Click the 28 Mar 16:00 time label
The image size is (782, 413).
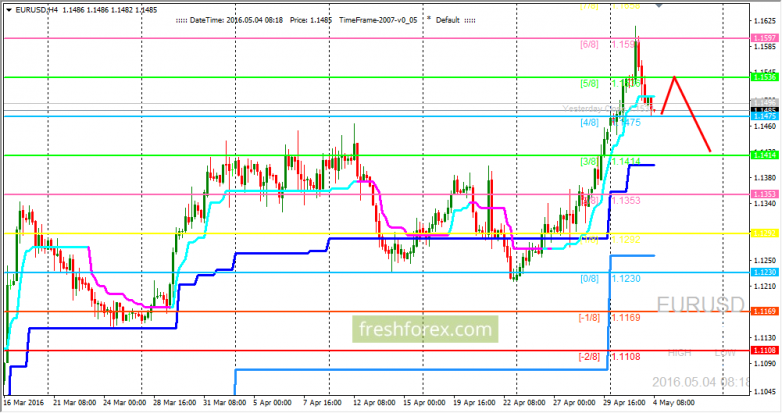coord(175,402)
